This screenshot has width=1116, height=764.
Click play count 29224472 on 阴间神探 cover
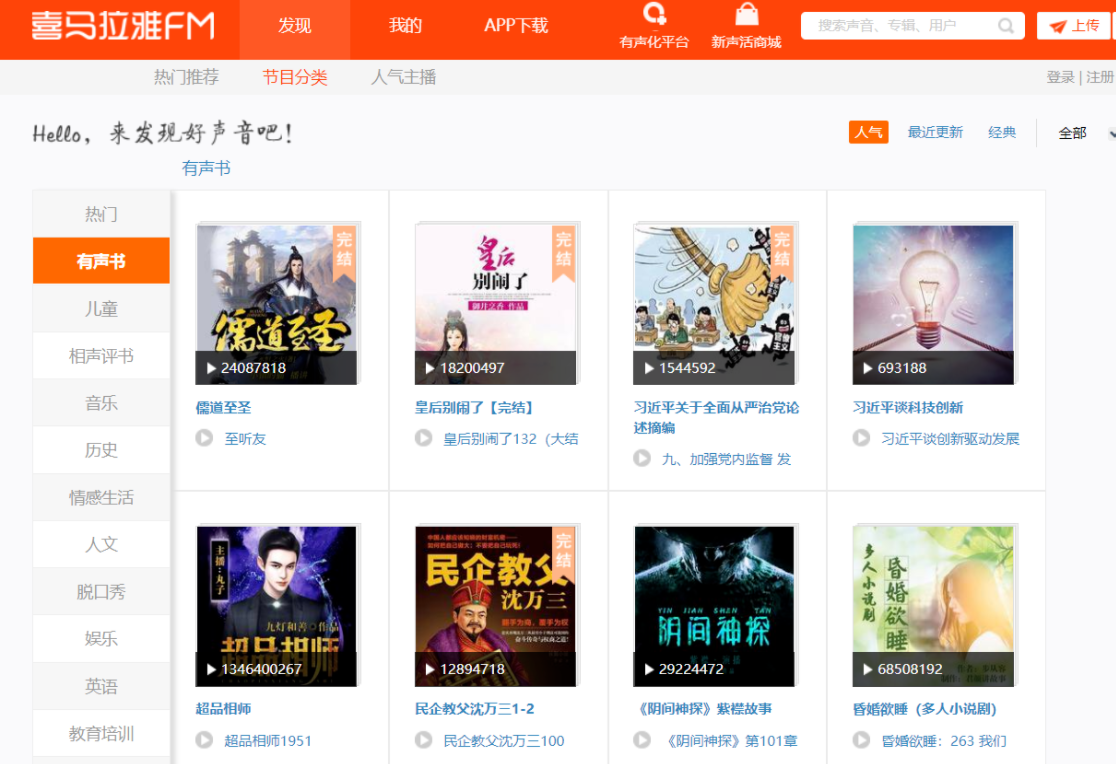[684, 669]
